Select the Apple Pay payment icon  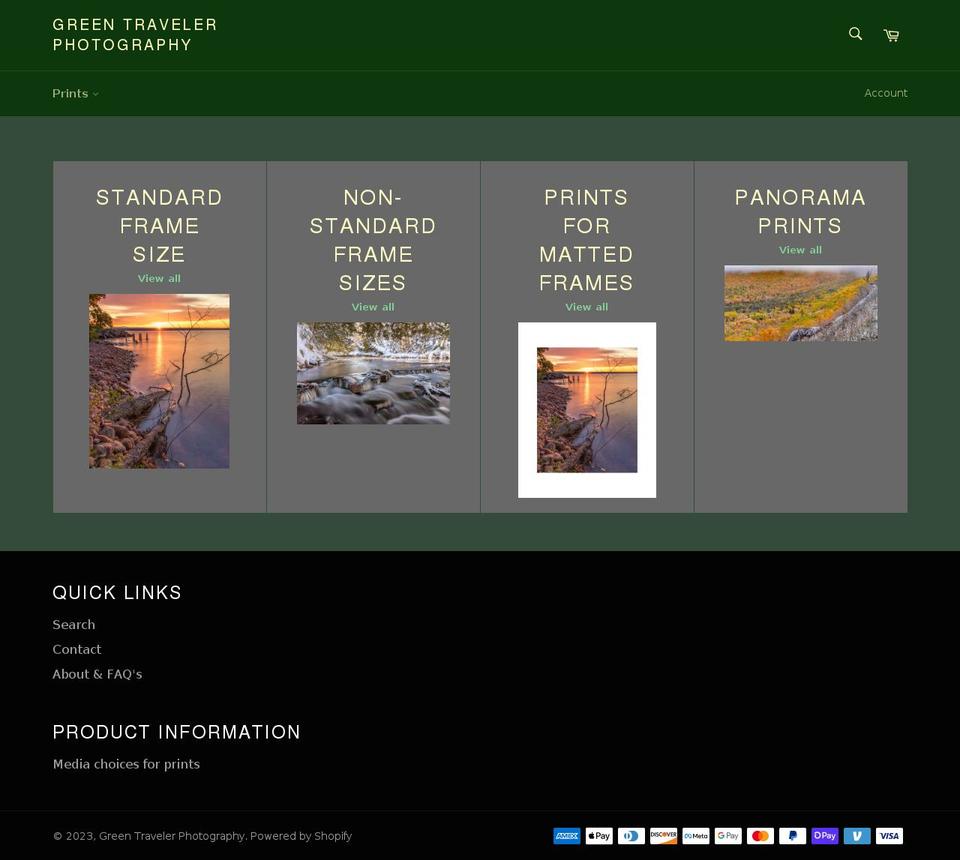tap(599, 835)
